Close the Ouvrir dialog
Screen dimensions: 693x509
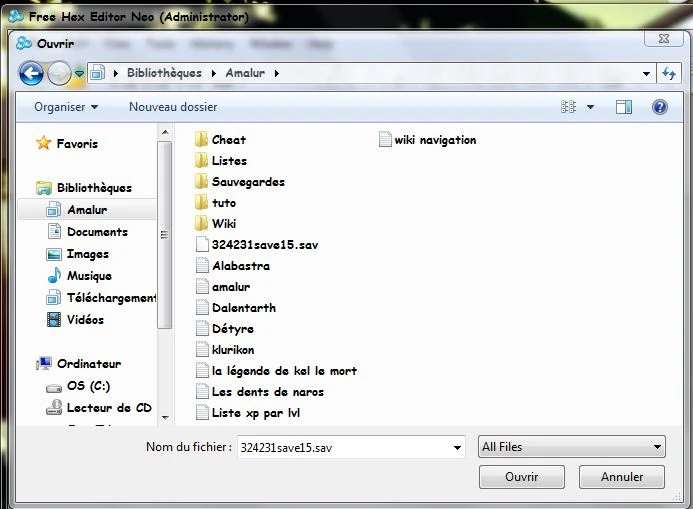[x=664, y=38]
